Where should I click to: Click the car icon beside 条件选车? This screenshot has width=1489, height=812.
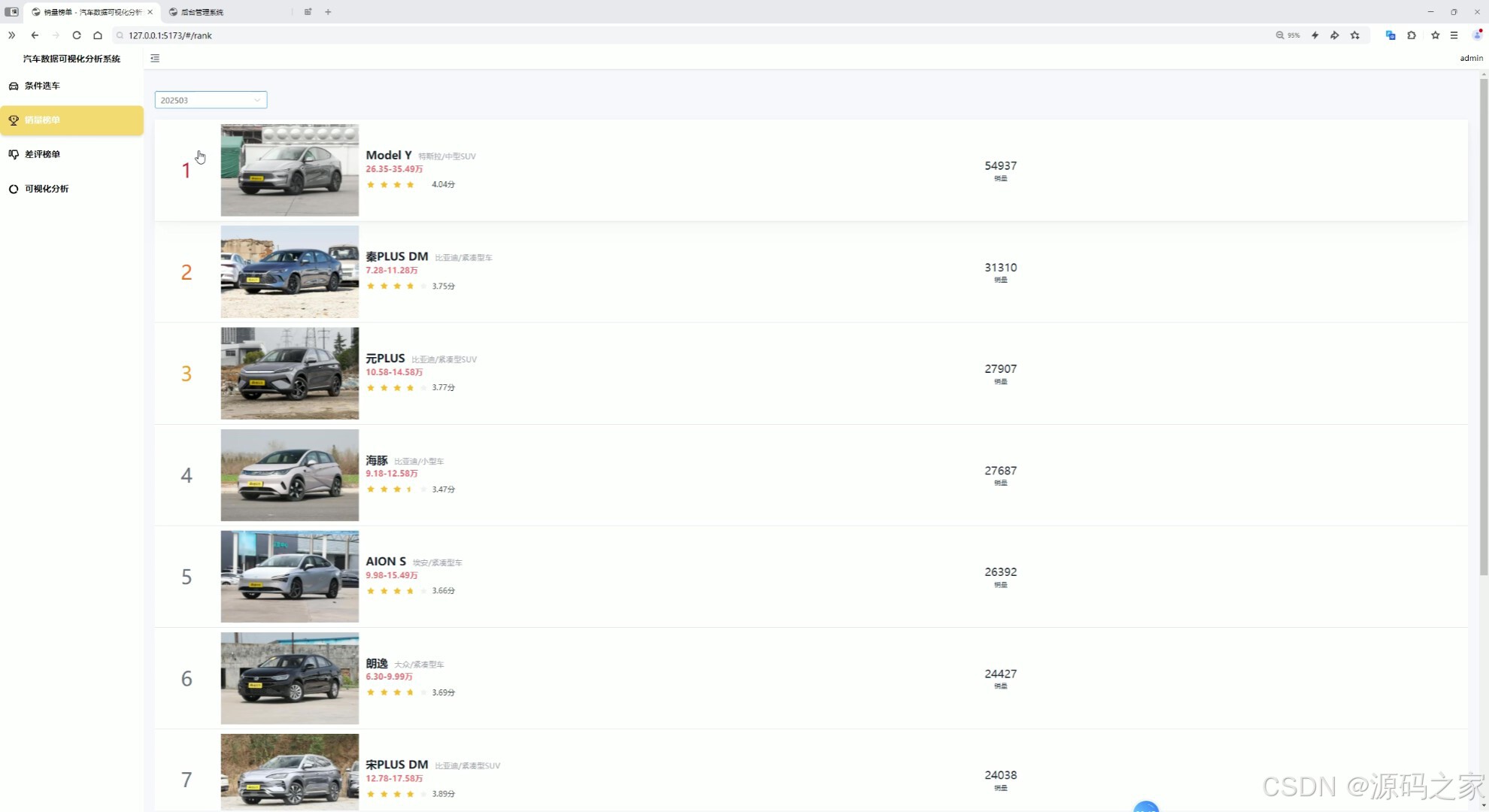click(x=14, y=86)
